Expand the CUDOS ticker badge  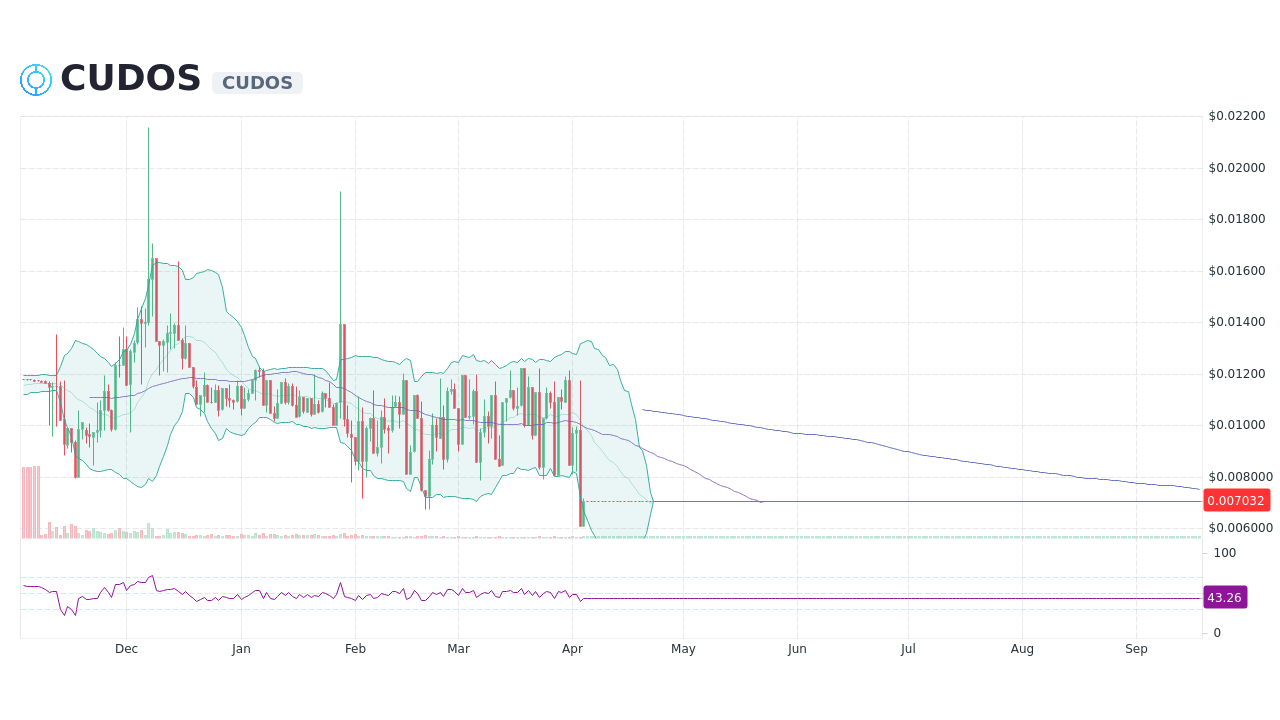257,83
